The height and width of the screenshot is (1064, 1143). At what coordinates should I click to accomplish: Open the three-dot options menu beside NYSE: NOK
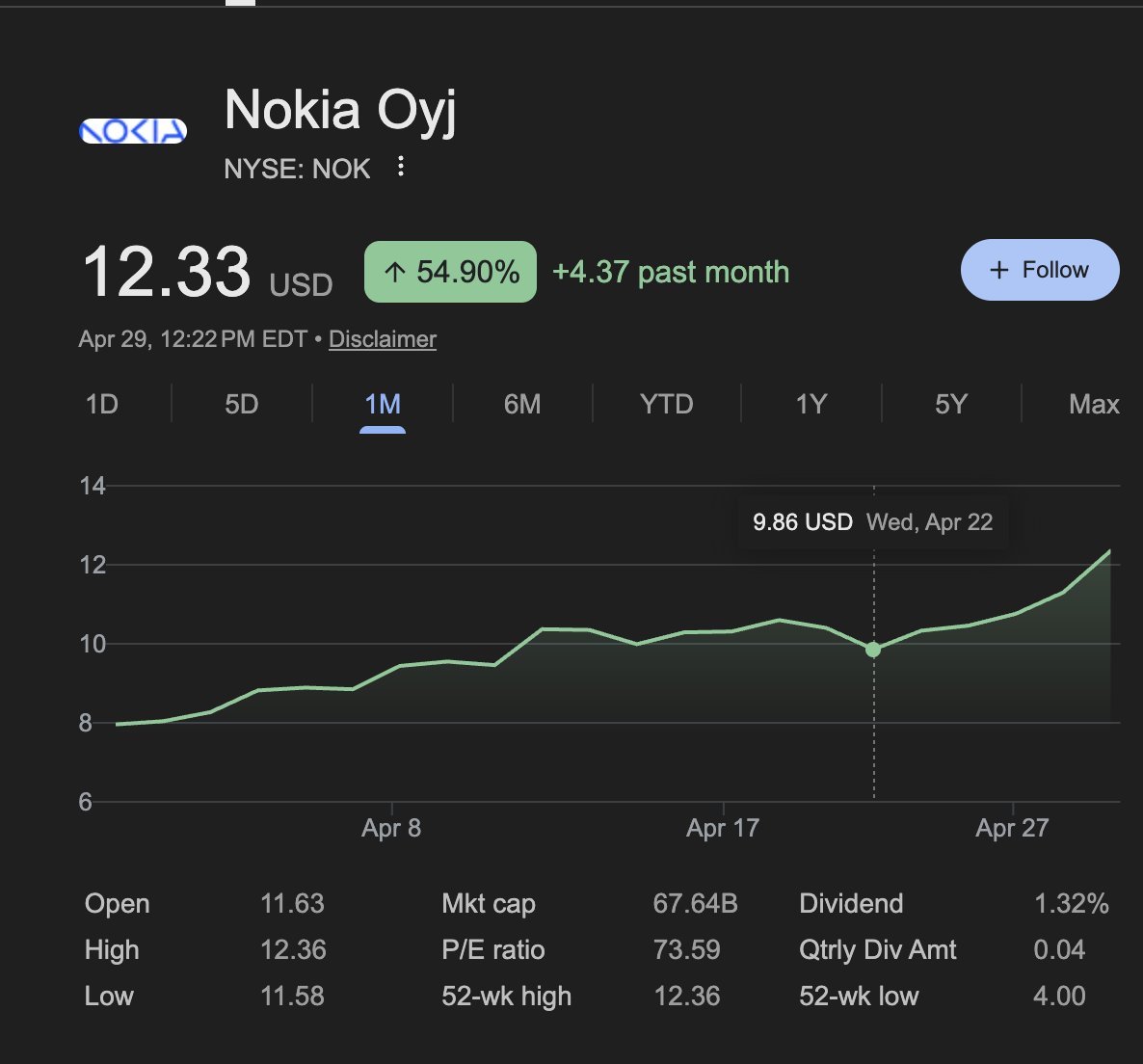[x=400, y=167]
